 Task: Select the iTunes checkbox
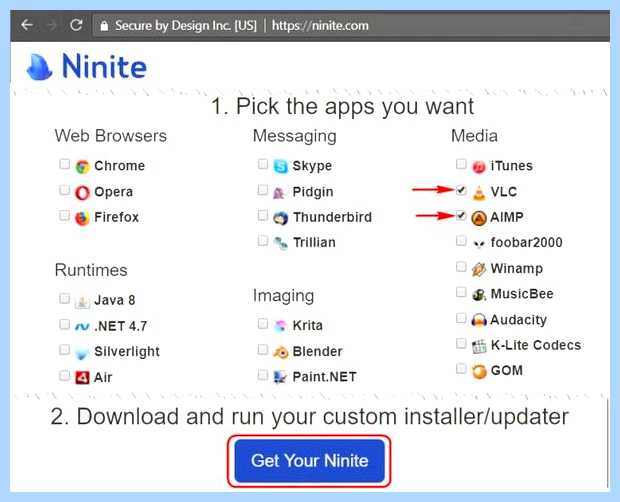click(x=461, y=164)
